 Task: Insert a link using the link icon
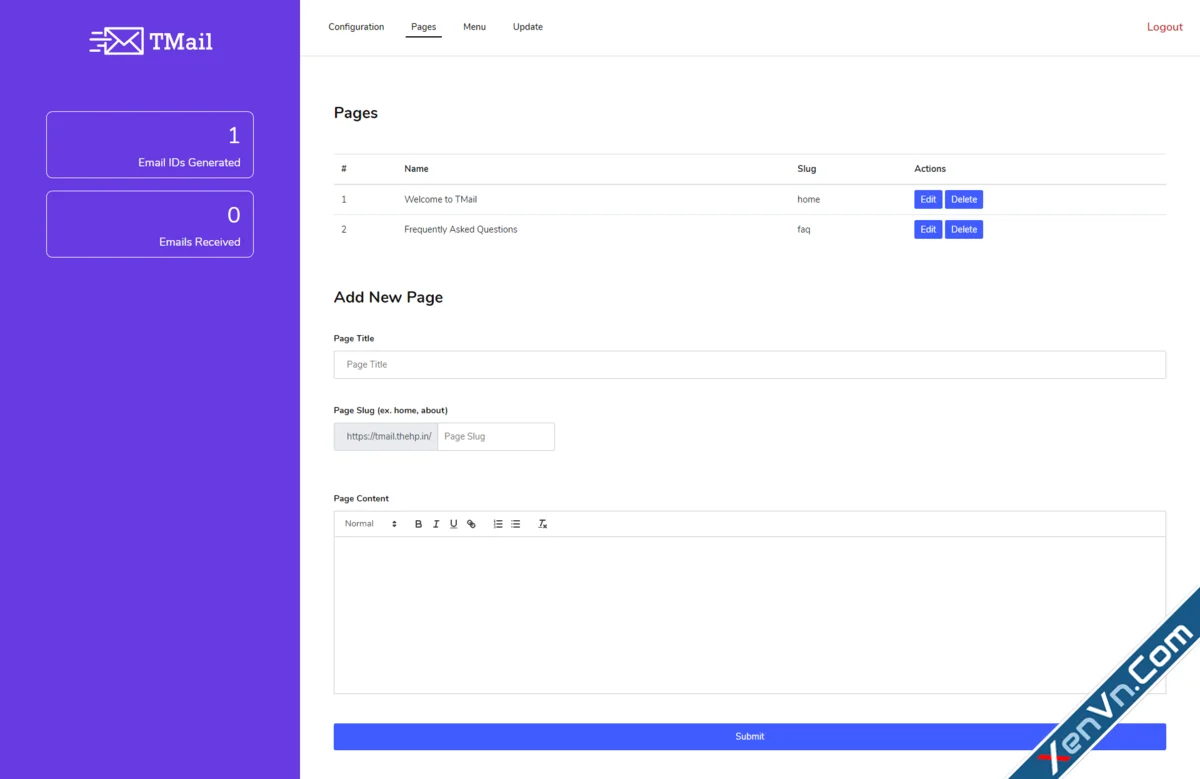coord(471,524)
